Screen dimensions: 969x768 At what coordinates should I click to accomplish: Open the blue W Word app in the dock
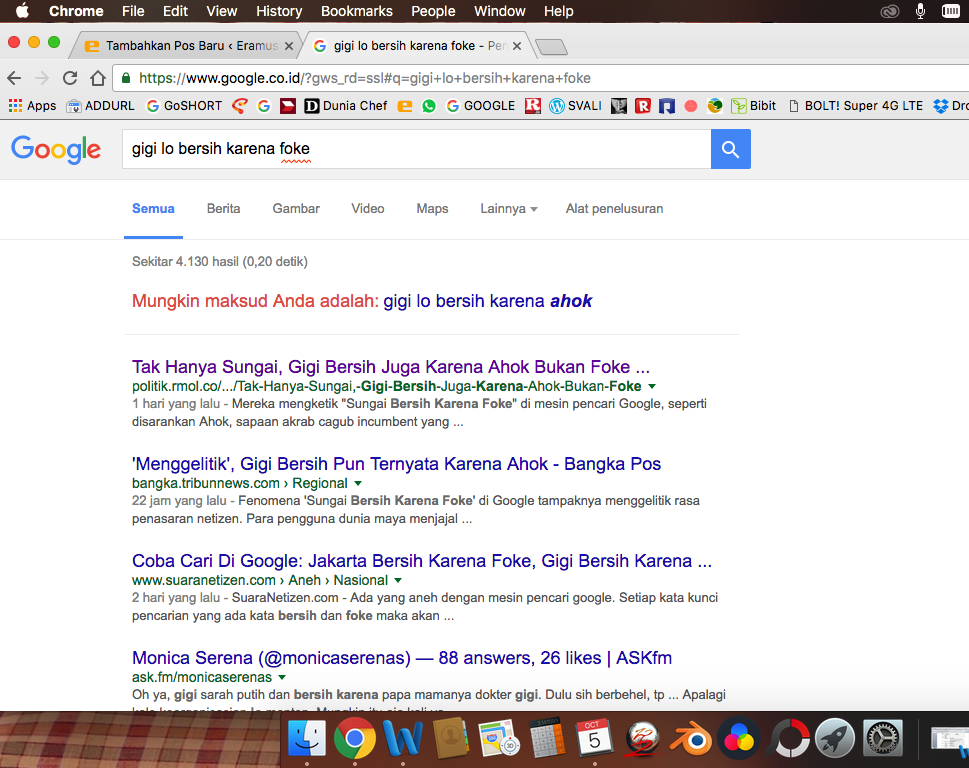coord(403,738)
